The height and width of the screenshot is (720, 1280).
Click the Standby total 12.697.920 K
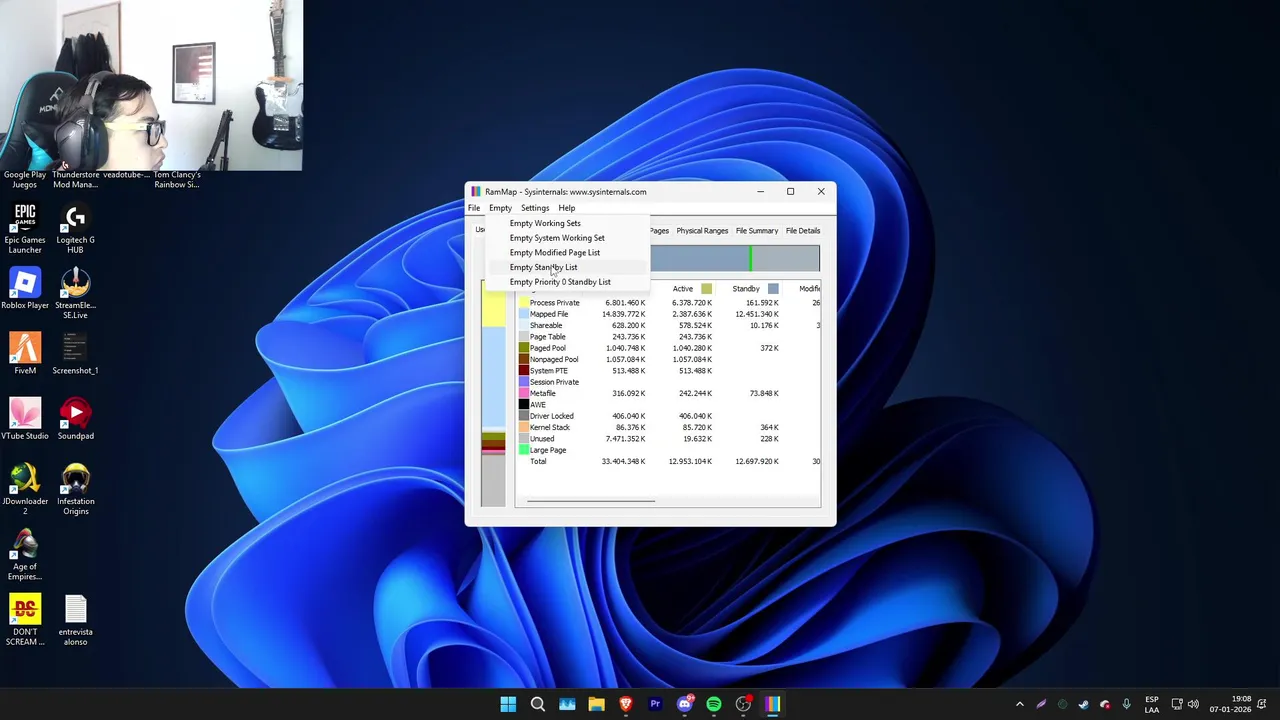(757, 461)
